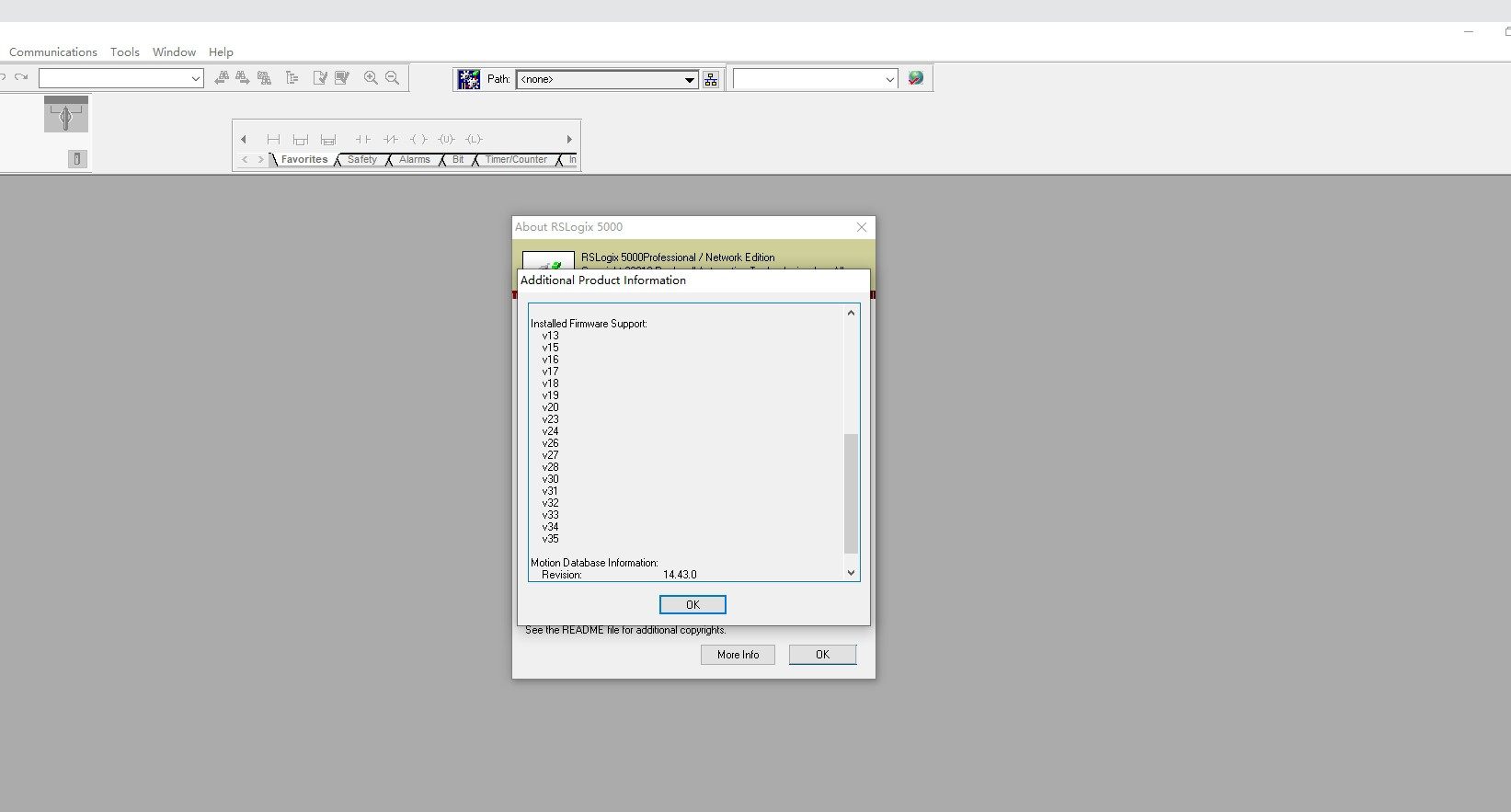Switch to the Timer/Counter instruction tab

(516, 160)
